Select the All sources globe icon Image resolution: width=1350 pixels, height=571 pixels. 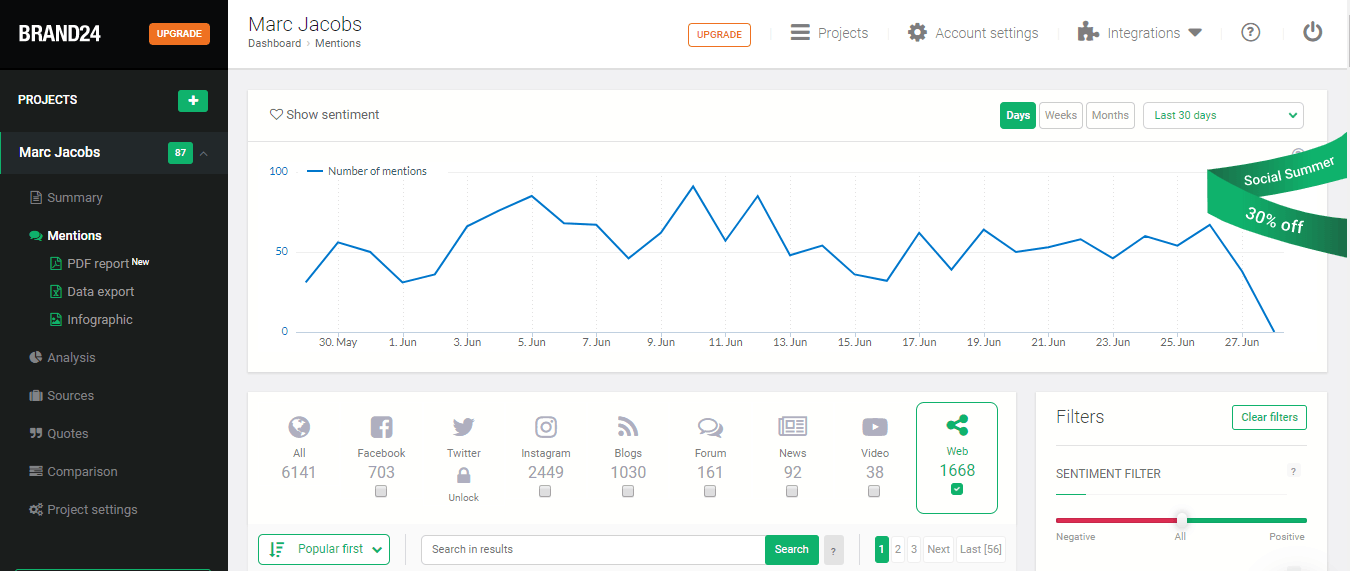click(x=299, y=428)
